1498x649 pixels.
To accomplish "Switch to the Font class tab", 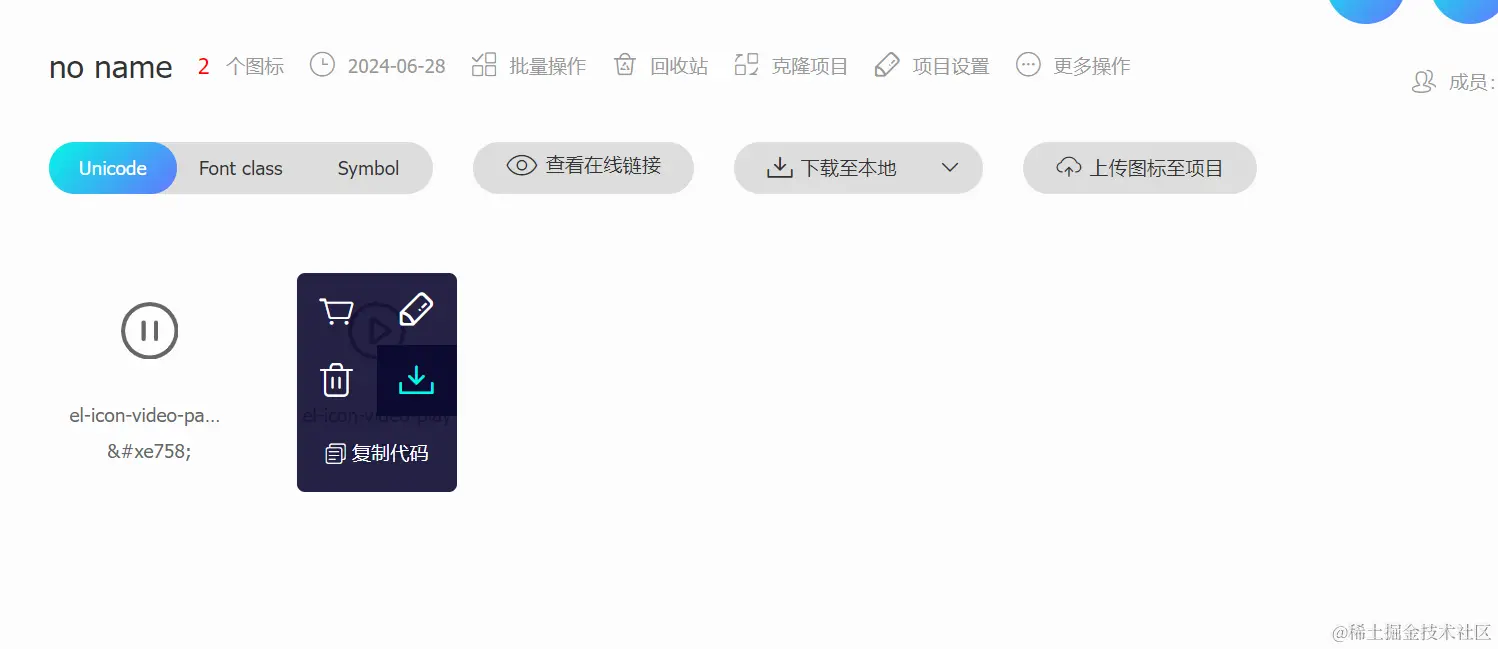I will pos(241,168).
